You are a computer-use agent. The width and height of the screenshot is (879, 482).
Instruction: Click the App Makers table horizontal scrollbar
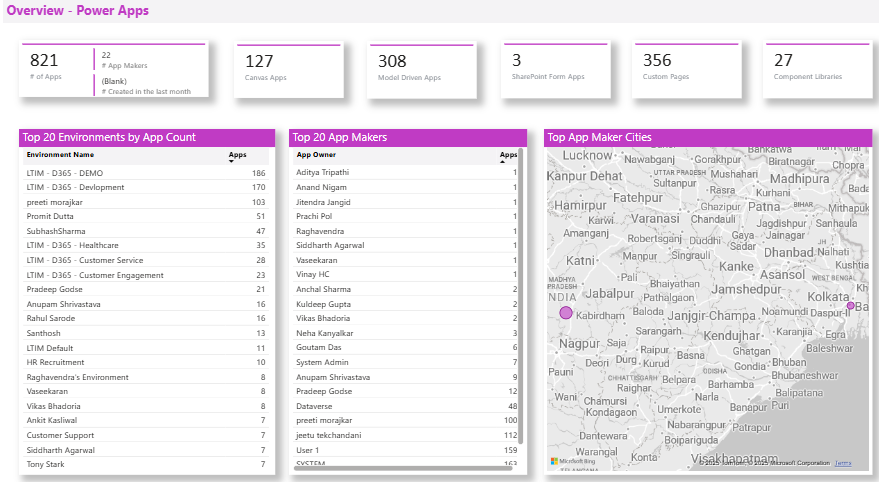pos(400,468)
